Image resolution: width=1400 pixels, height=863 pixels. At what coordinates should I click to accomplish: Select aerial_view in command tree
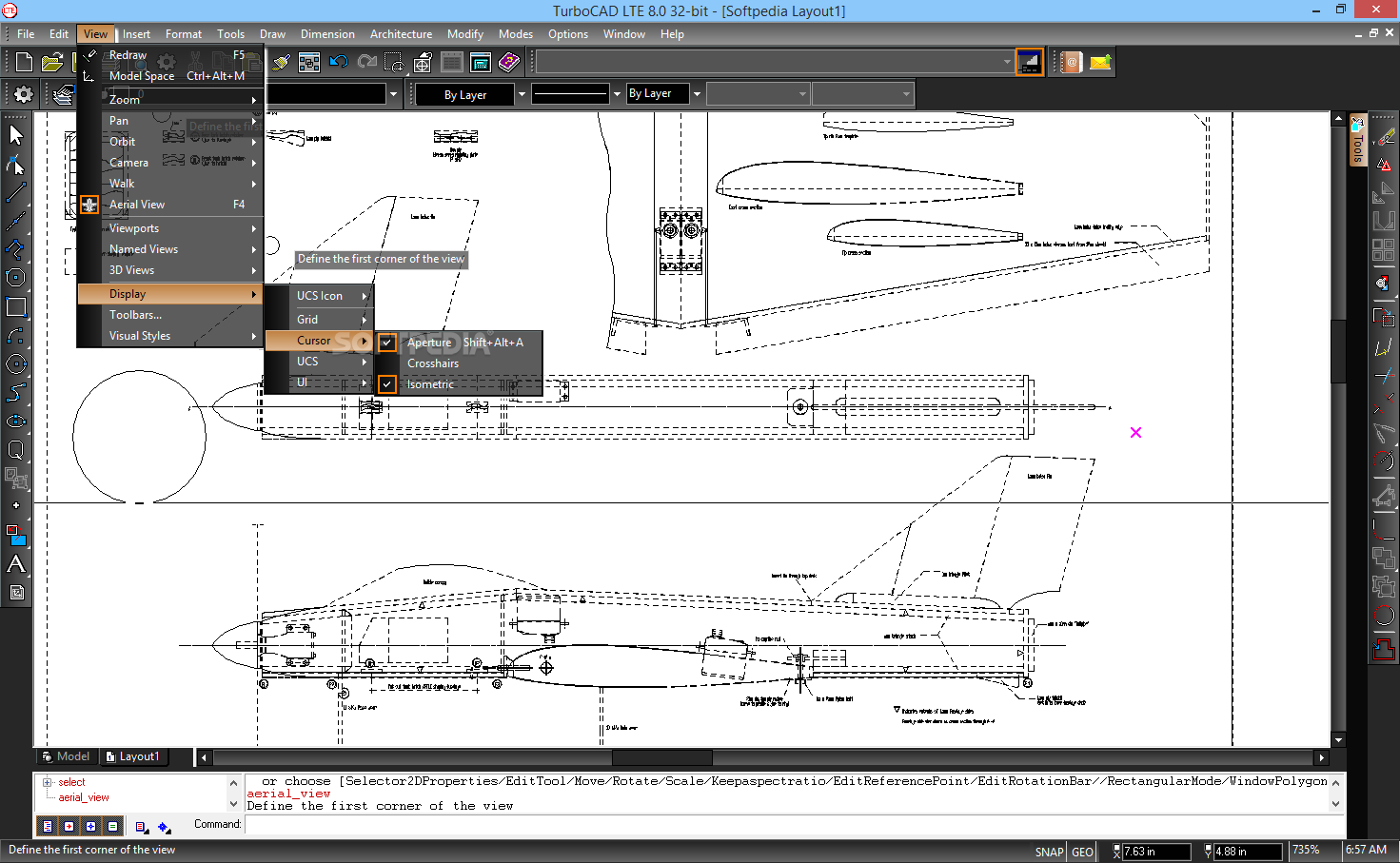[84, 797]
